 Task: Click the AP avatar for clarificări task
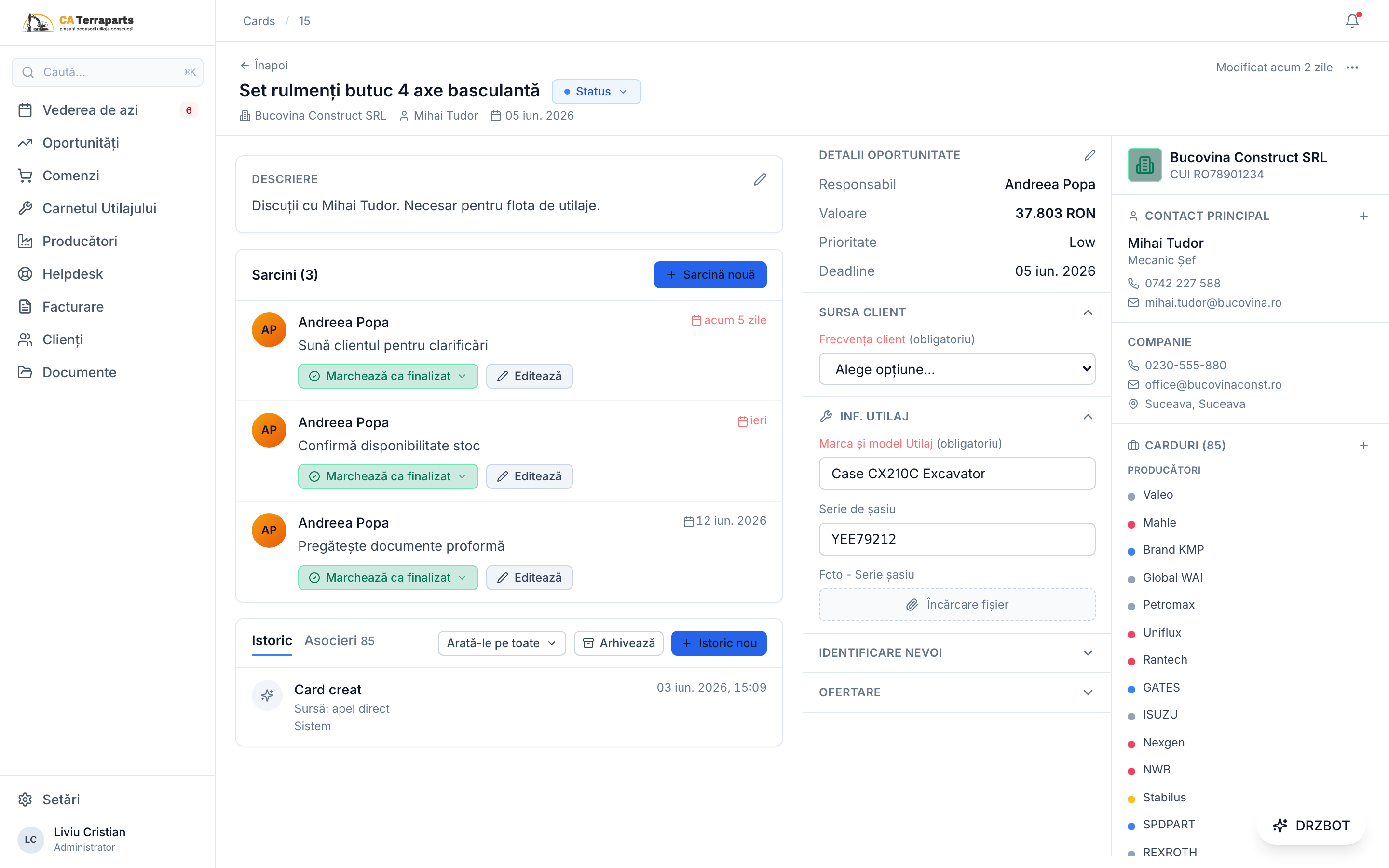(x=269, y=329)
